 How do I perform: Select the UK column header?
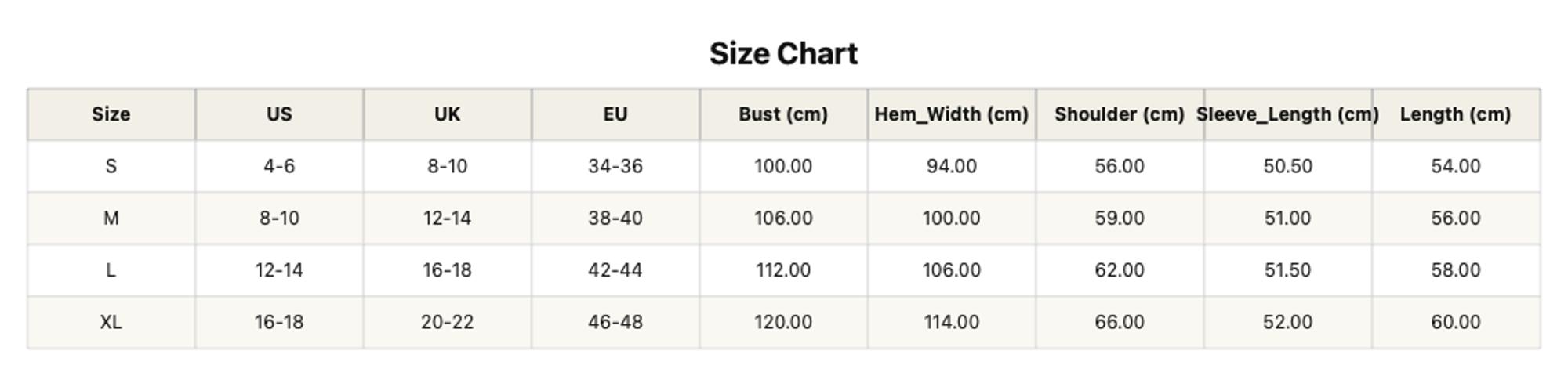[448, 114]
